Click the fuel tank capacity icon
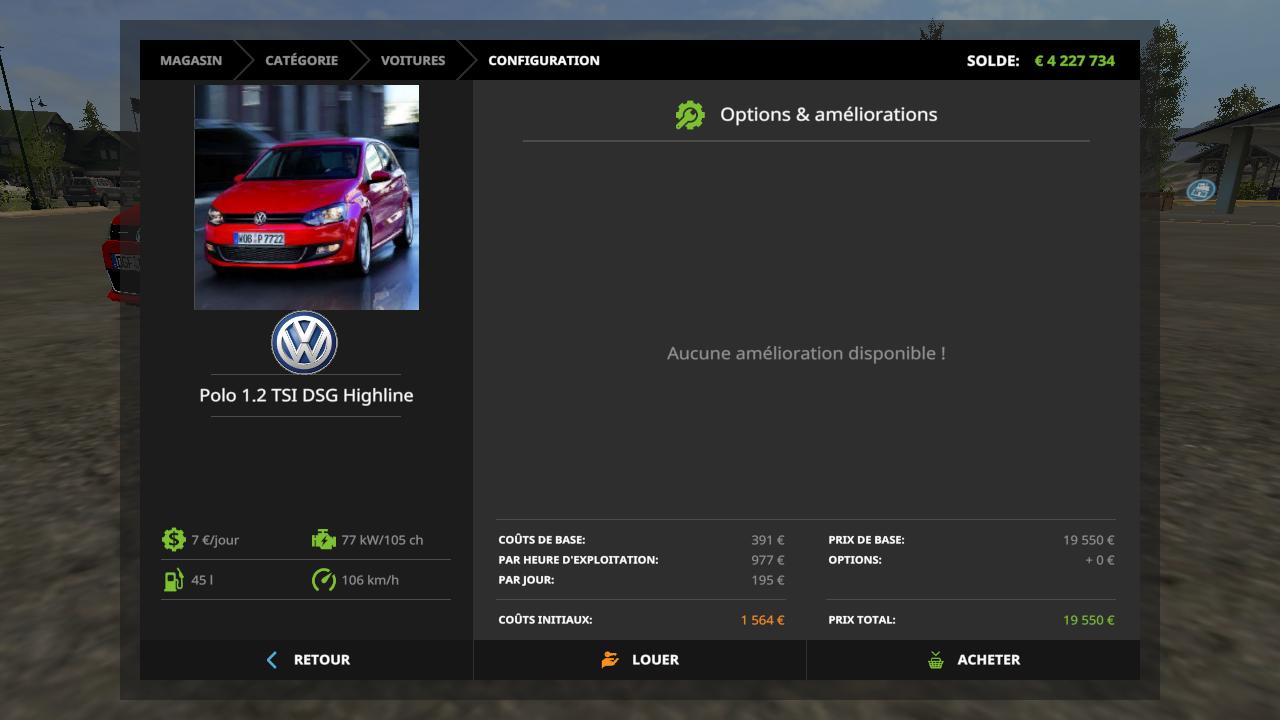 pos(173,580)
